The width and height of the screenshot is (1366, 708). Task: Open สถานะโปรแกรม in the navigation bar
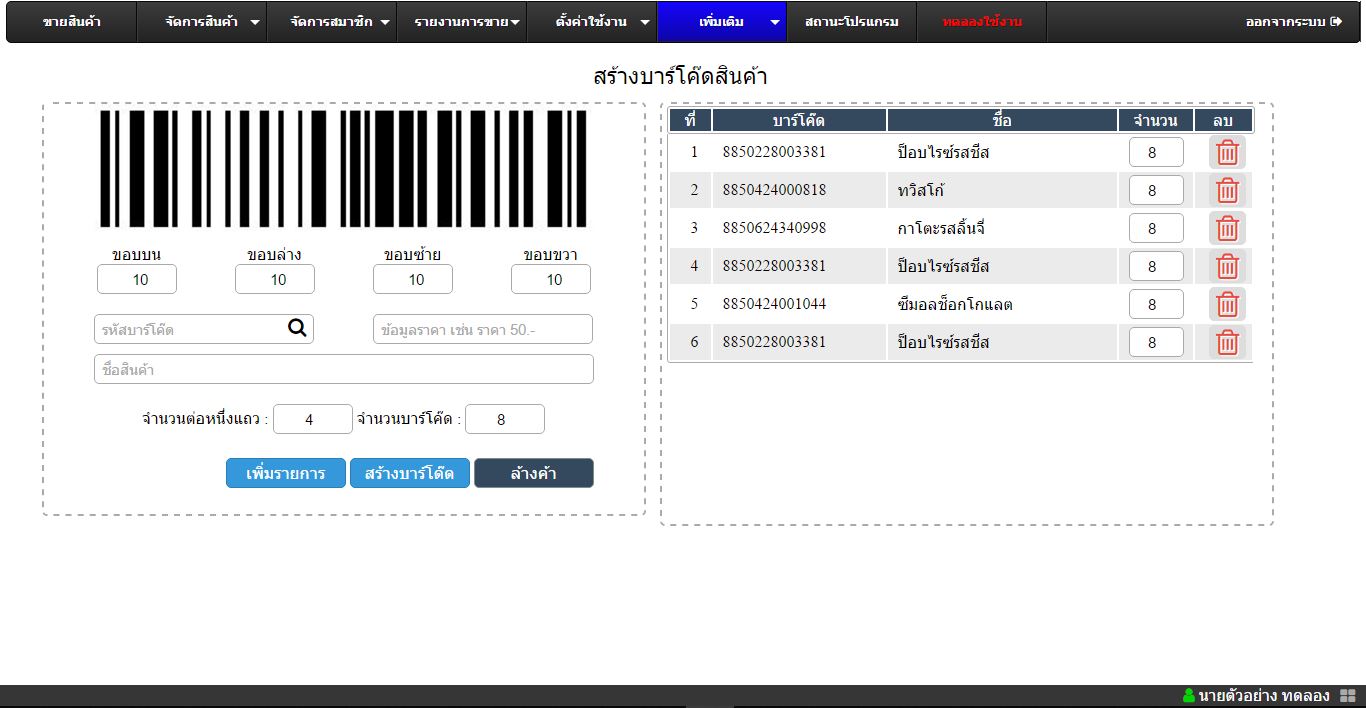tap(851, 22)
